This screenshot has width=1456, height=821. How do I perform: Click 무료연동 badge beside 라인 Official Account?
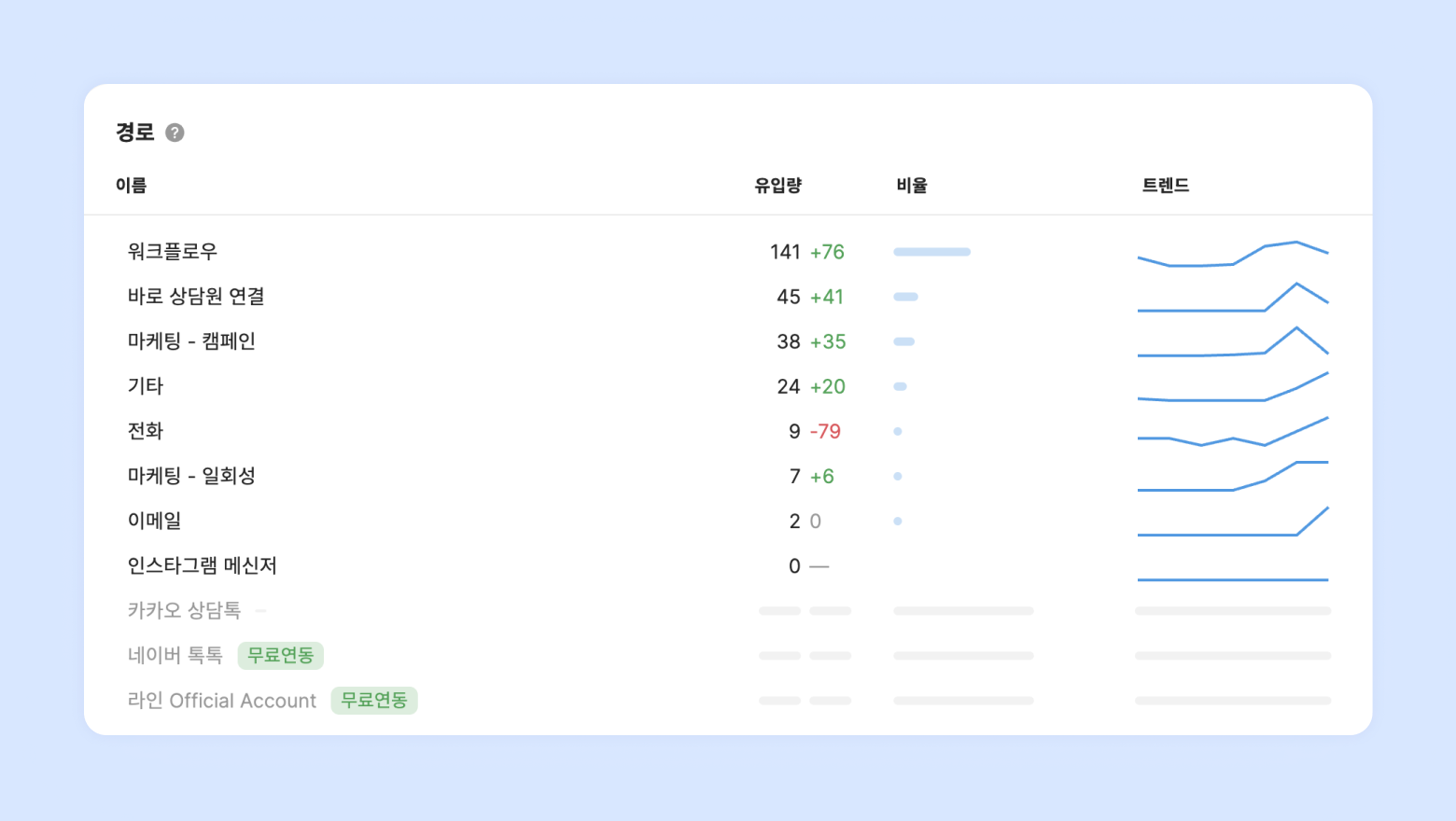coord(374,701)
